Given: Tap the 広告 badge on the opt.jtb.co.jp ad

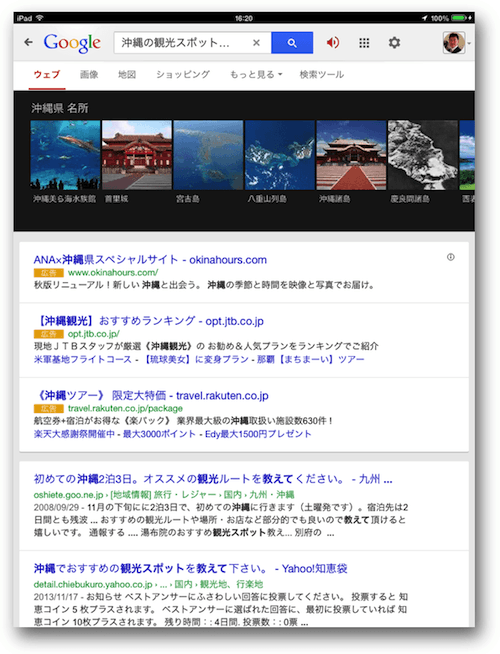Looking at the screenshot, I should 49,334.
